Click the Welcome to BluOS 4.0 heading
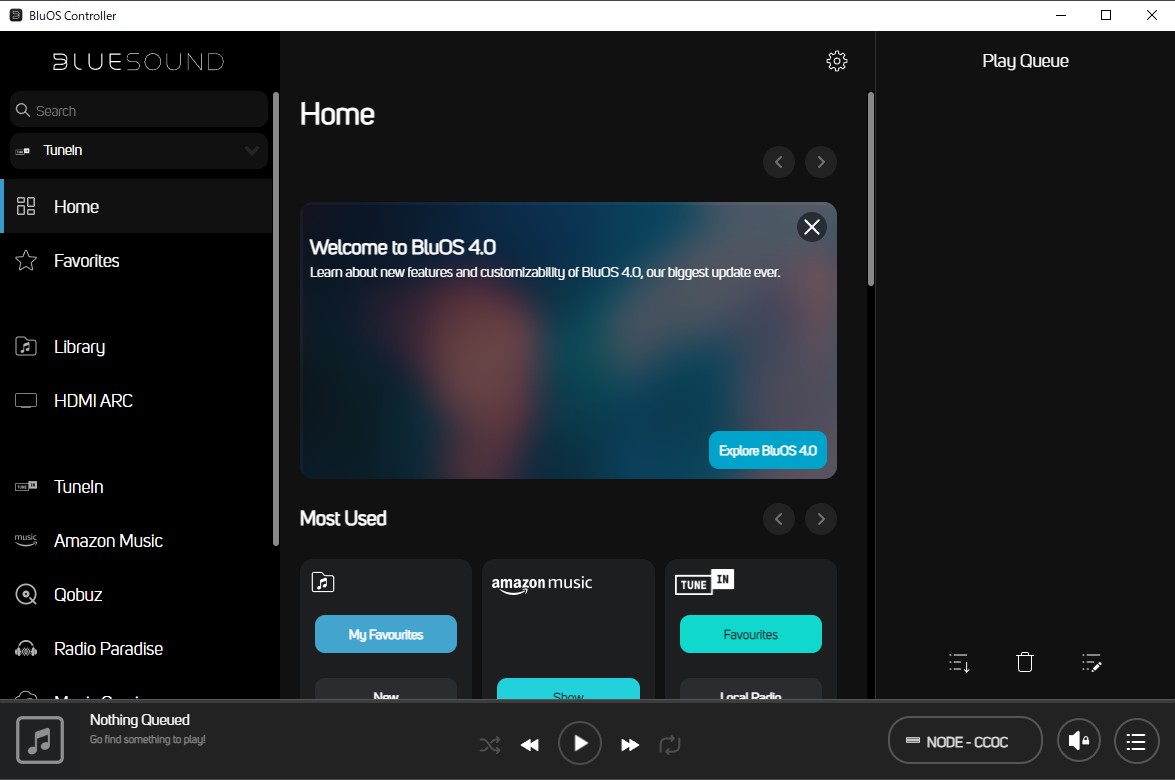Viewport: 1175px width, 780px height. [x=402, y=247]
